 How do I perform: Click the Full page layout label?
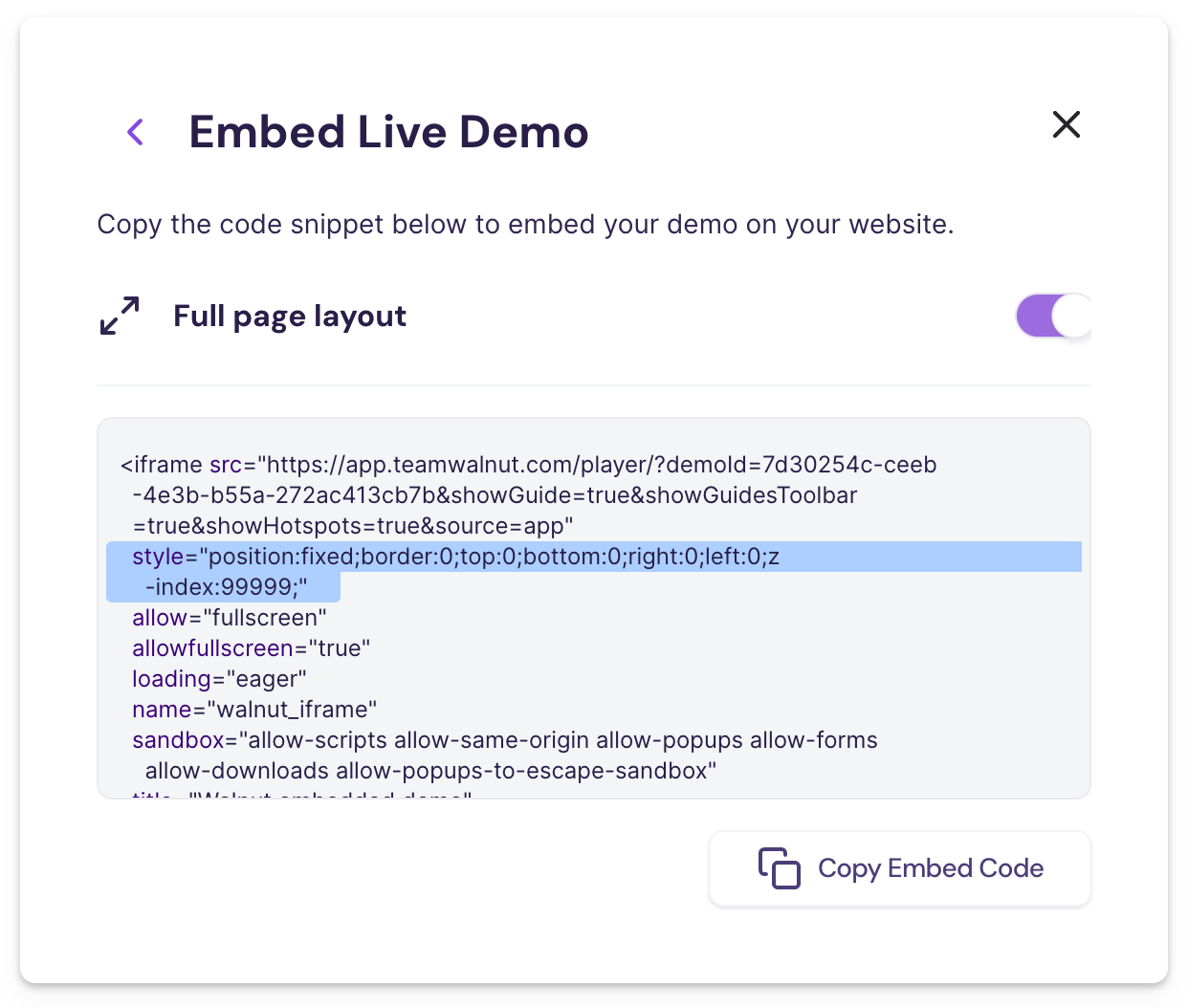click(x=290, y=316)
